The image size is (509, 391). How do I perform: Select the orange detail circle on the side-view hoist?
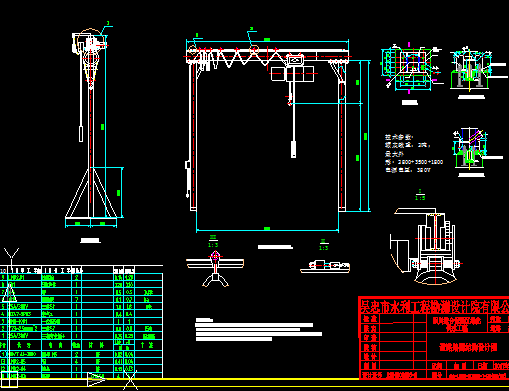(x=90, y=41)
